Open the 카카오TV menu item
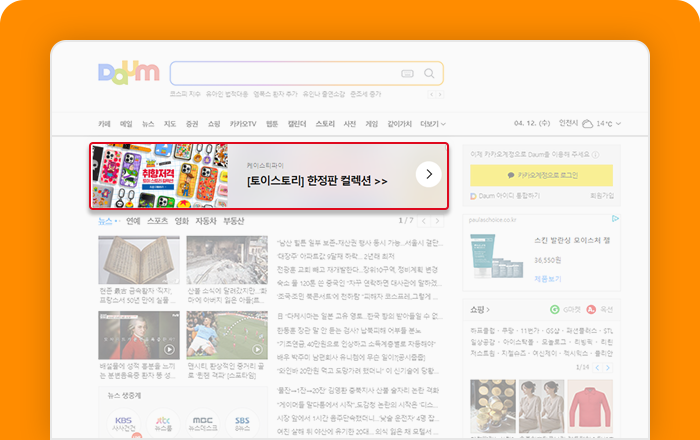700x440 pixels. 243,124
